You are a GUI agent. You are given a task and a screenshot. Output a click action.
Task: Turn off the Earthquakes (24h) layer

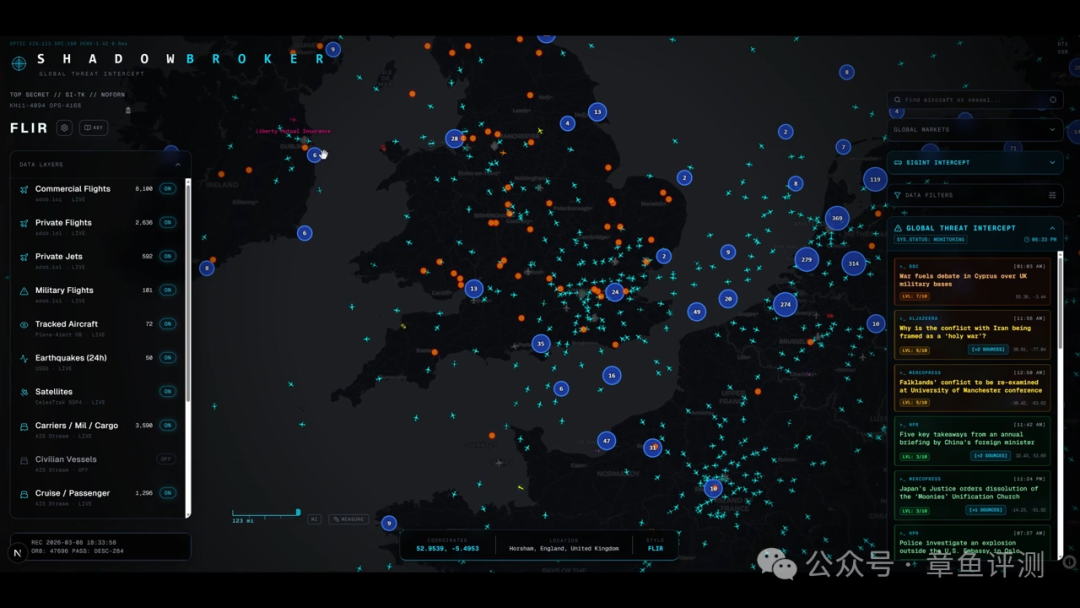point(167,357)
